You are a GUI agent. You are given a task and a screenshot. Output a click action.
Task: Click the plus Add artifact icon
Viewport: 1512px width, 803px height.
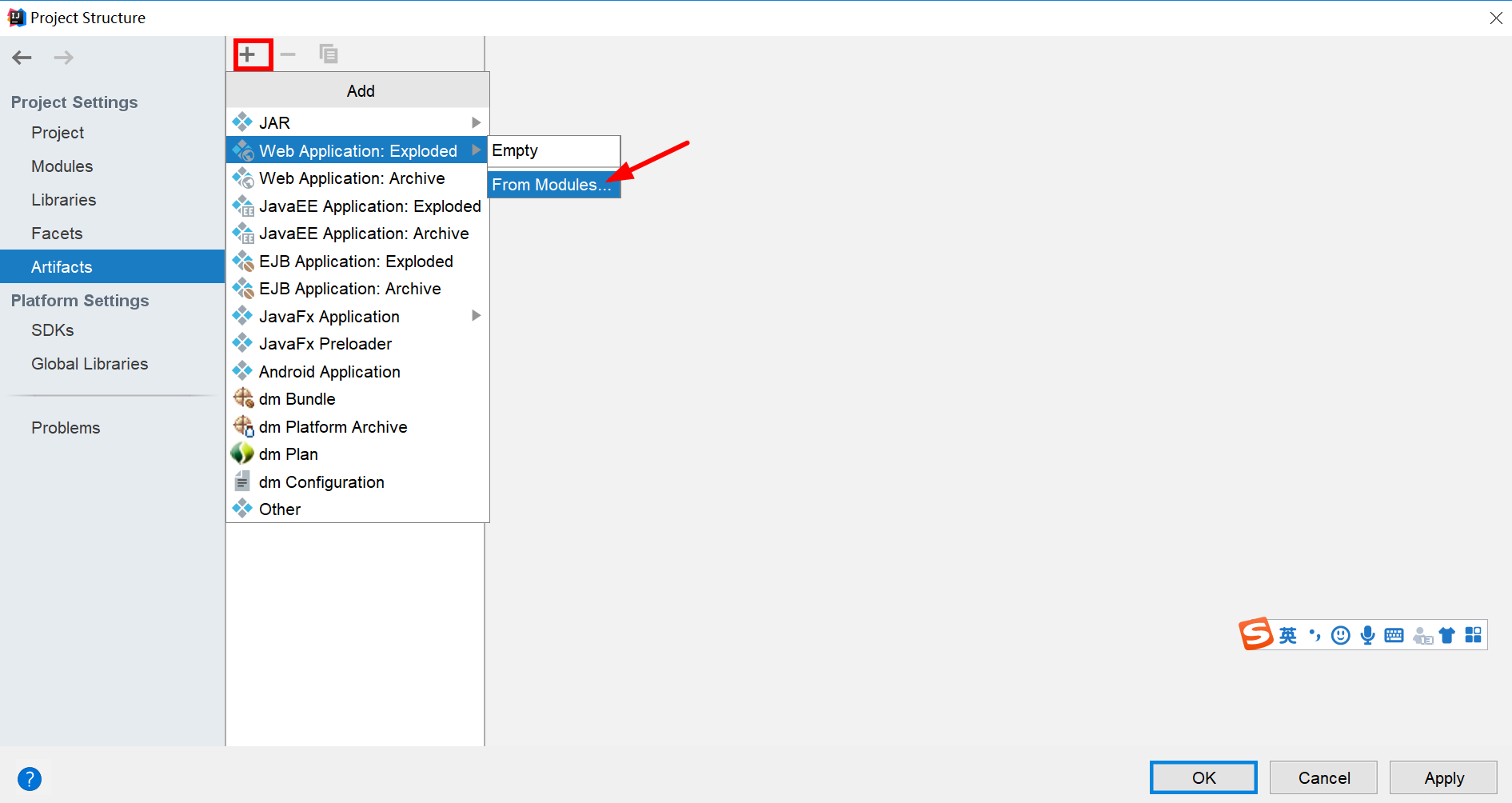(248, 54)
